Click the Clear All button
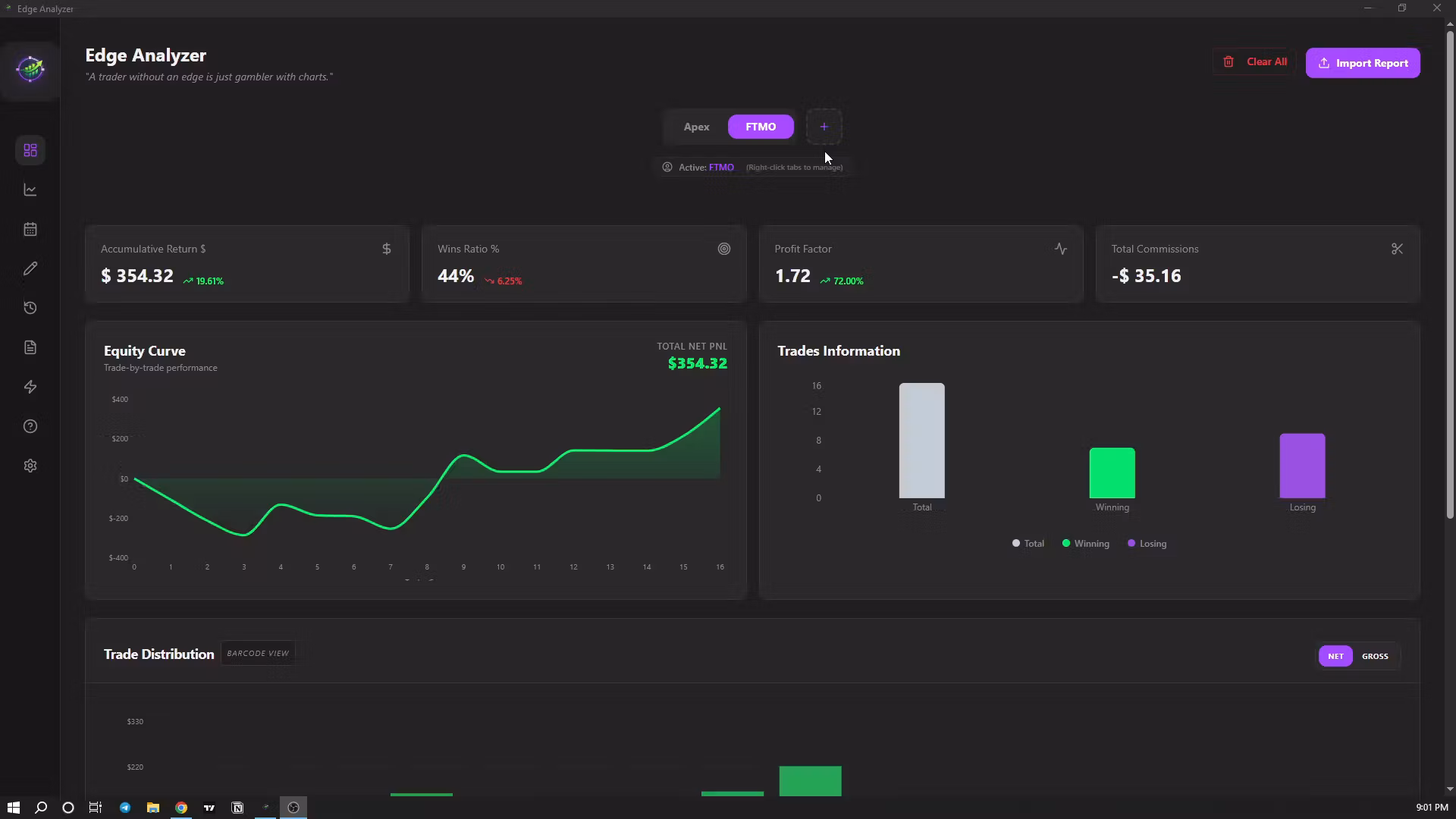The width and height of the screenshot is (1456, 819). pyautogui.click(x=1254, y=62)
